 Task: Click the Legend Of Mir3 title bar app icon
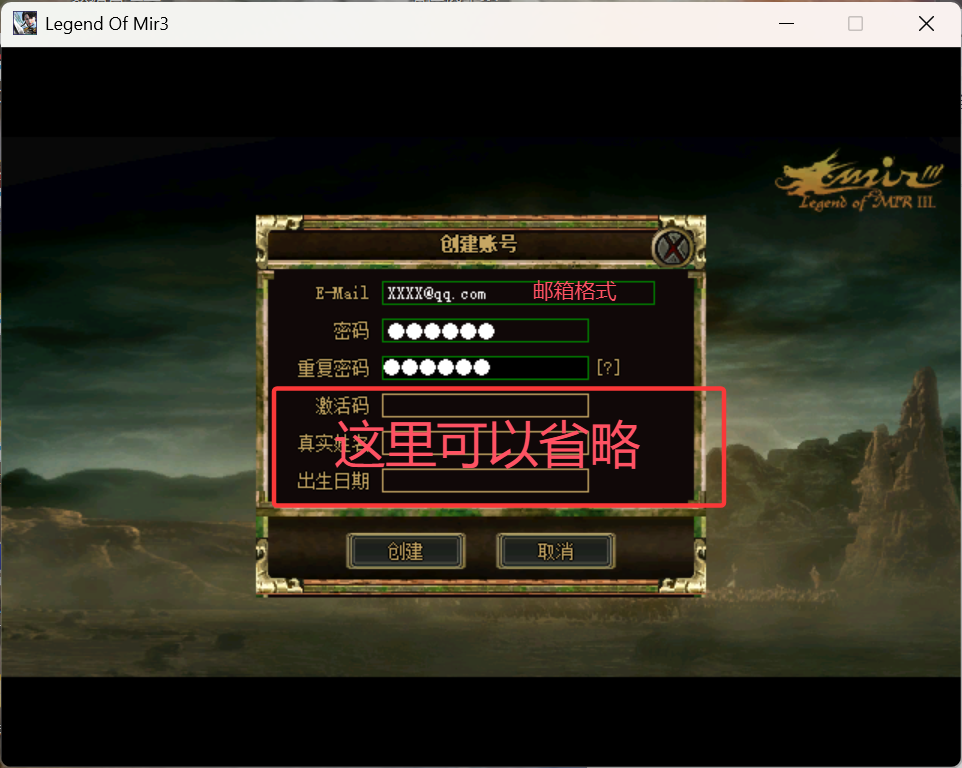25,23
